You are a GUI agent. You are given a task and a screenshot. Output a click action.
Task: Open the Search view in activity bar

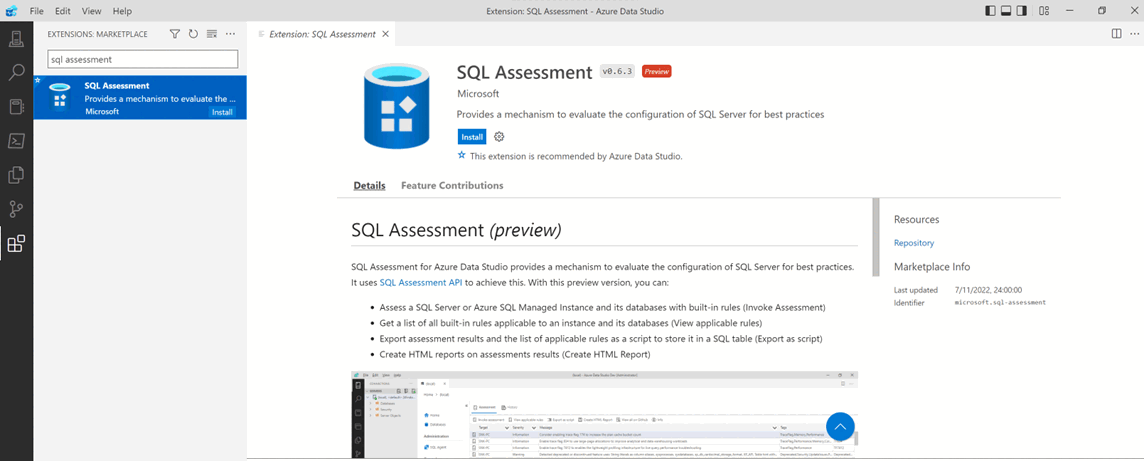[16, 73]
